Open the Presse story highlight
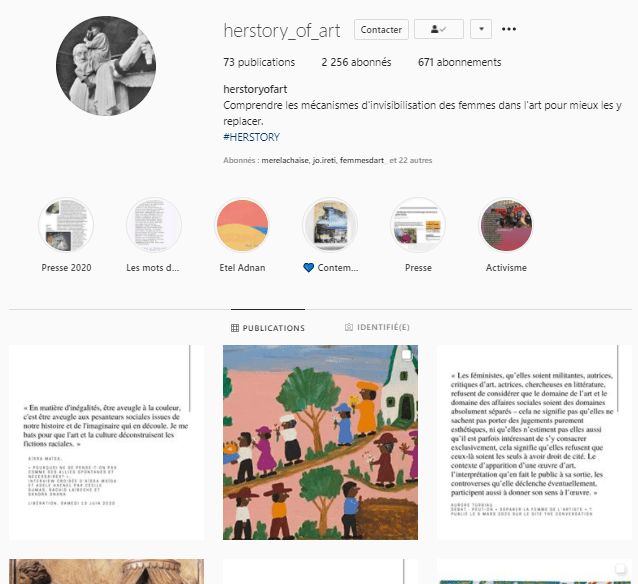 (x=418, y=225)
